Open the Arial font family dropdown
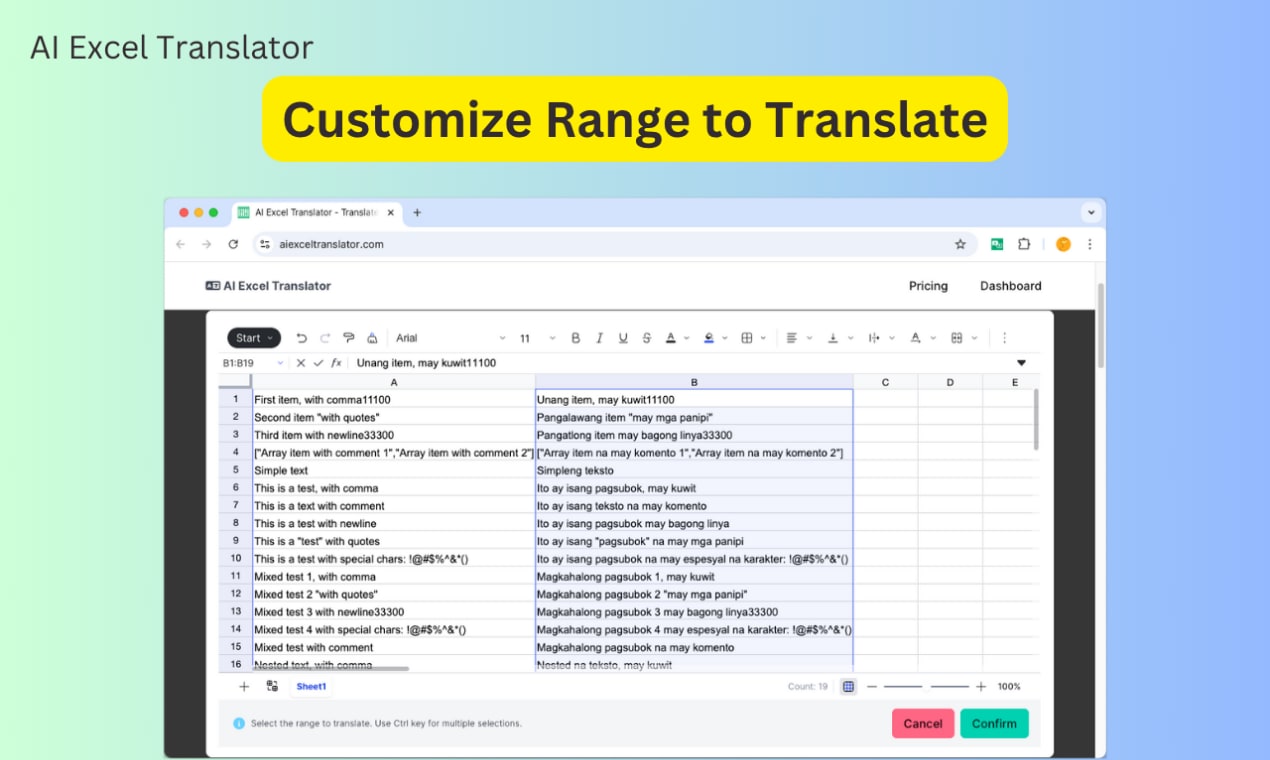The width and height of the screenshot is (1270, 760). click(451, 338)
